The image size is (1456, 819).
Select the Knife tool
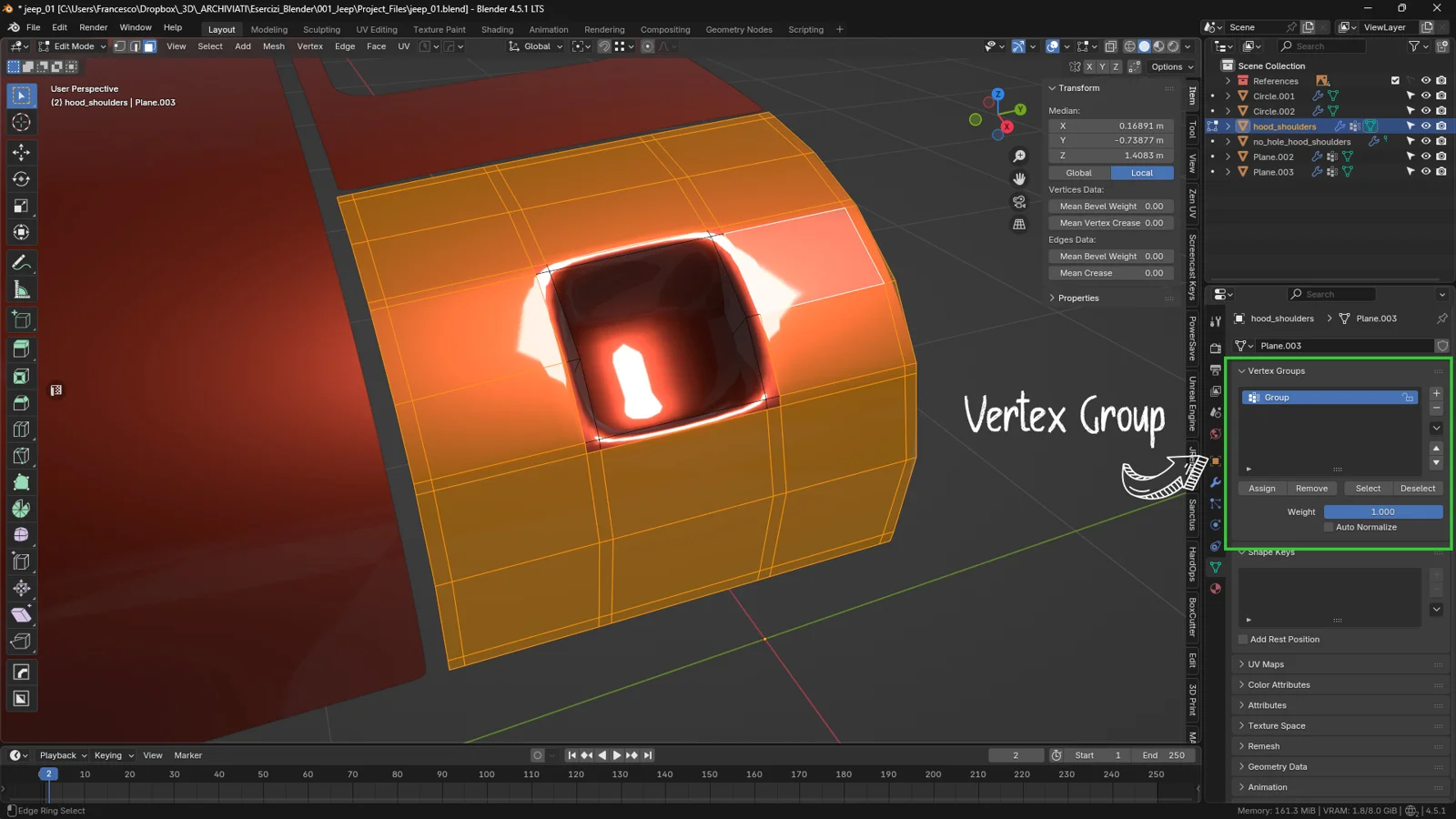tap(21, 455)
